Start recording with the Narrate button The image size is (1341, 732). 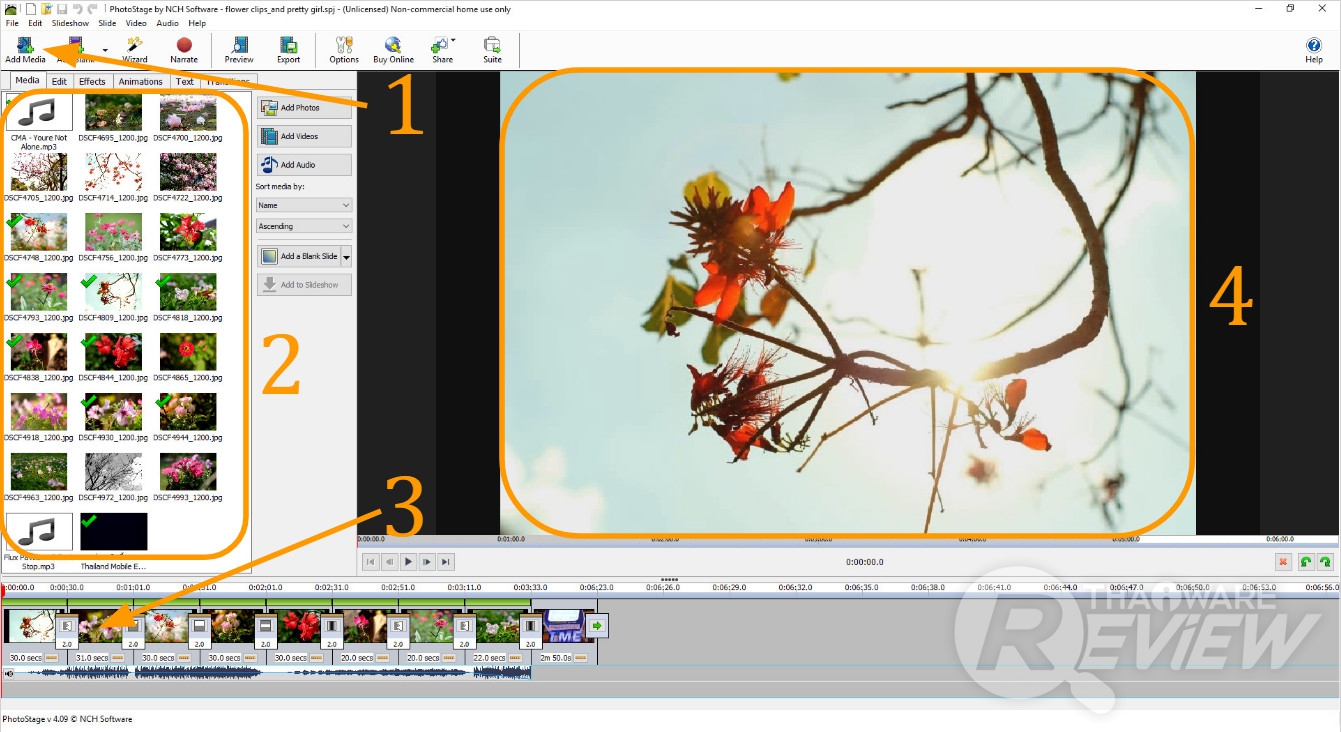click(x=184, y=47)
